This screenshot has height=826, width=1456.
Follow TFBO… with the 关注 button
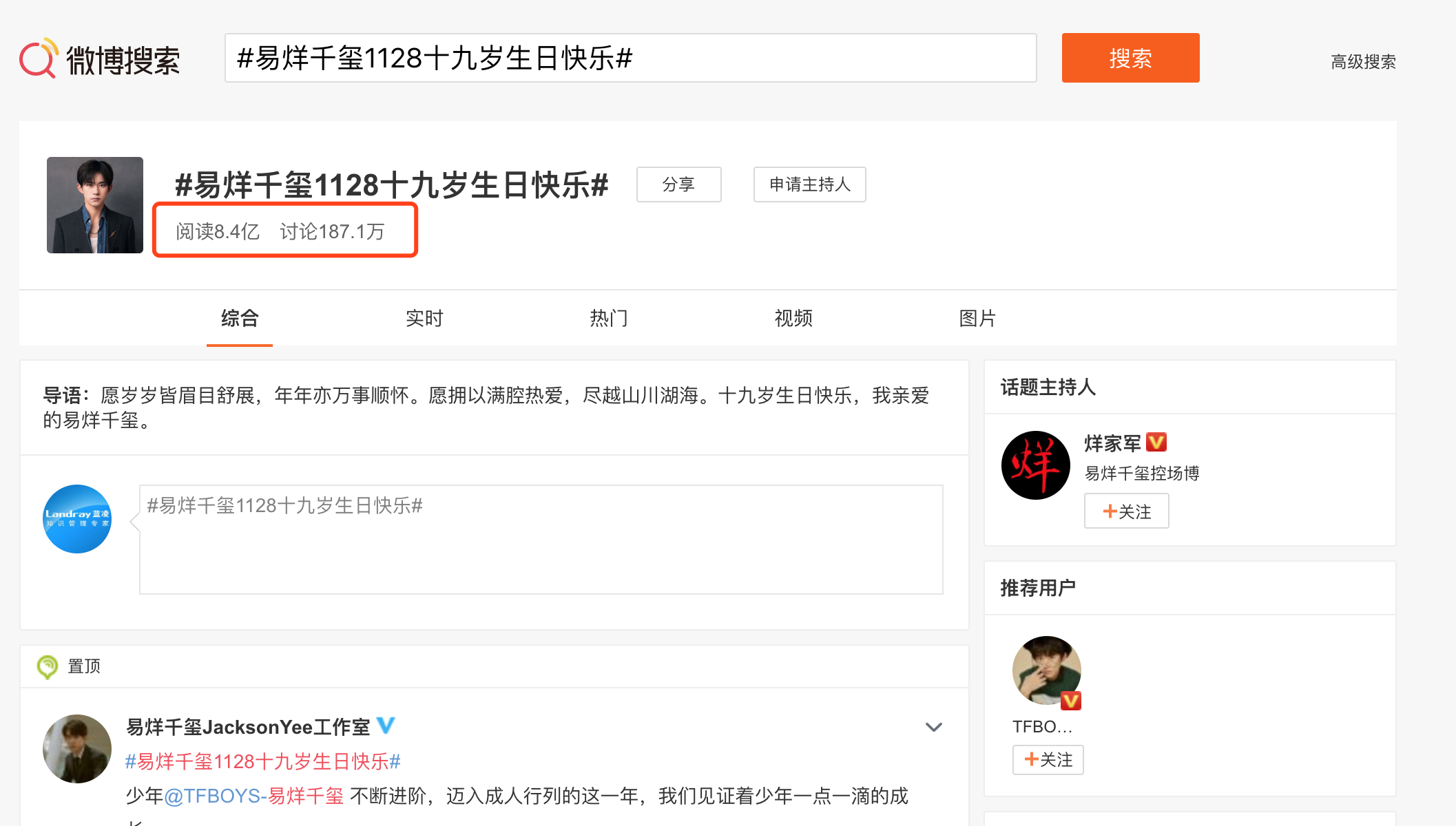click(1048, 760)
